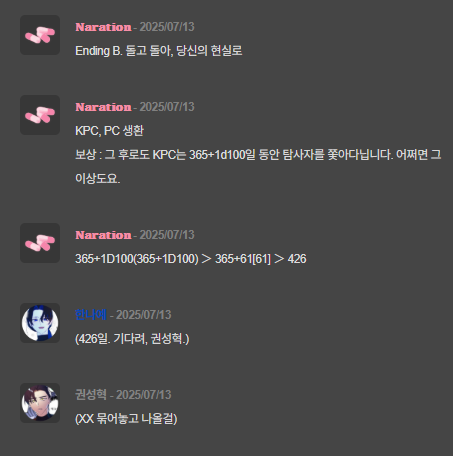Click the dice result 365+61[61] > 426
Screen dimensions: 453x456
tap(261, 259)
